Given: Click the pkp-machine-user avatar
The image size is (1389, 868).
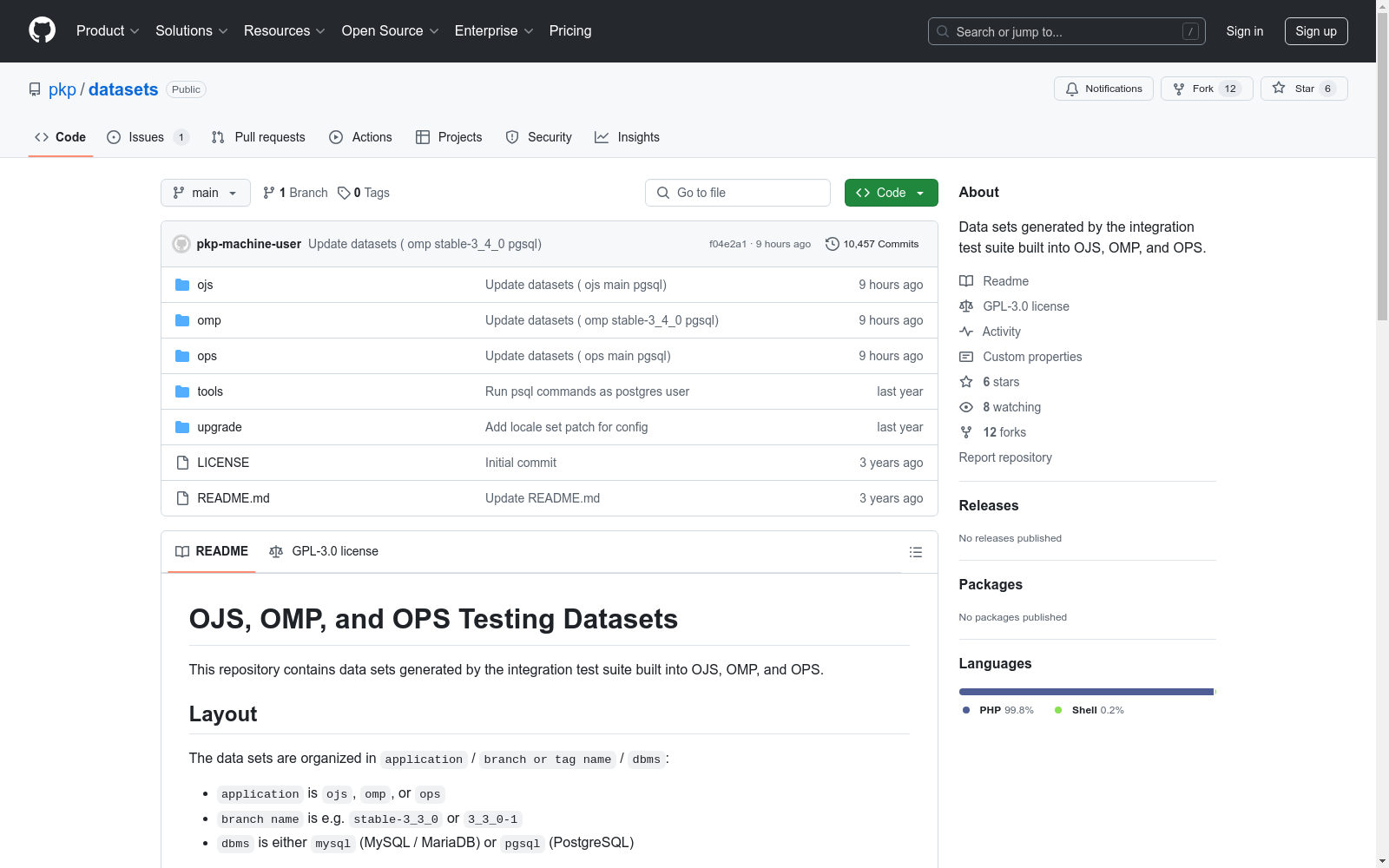Looking at the screenshot, I should click(181, 244).
